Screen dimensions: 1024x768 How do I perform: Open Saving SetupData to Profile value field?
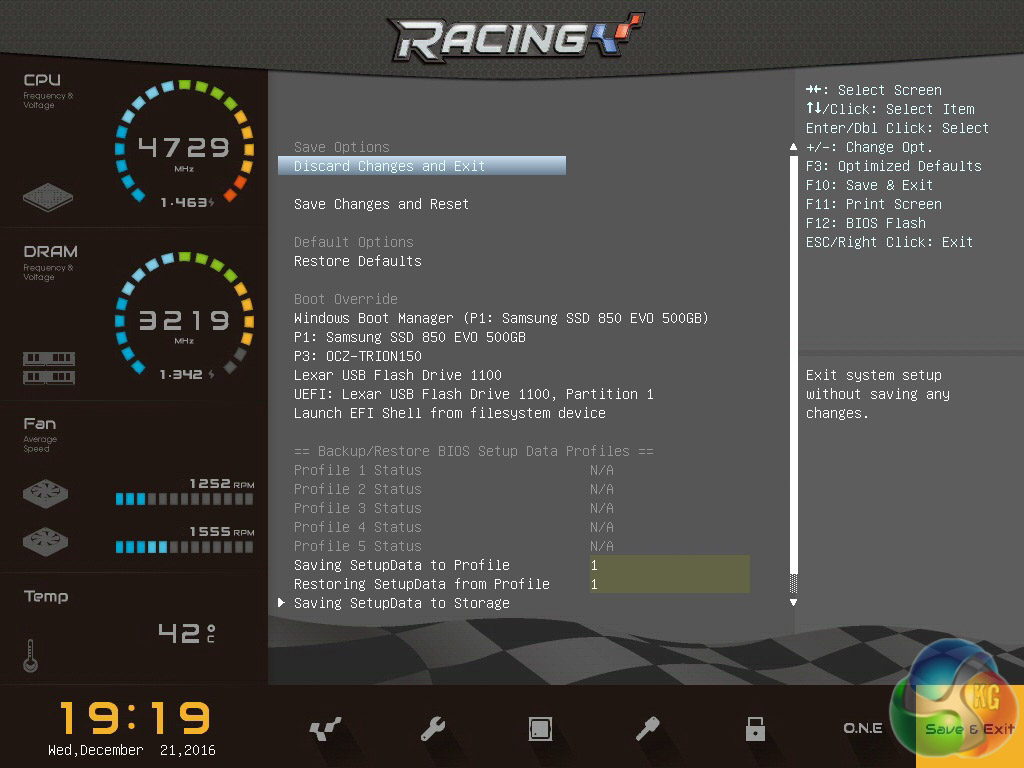click(x=668, y=565)
